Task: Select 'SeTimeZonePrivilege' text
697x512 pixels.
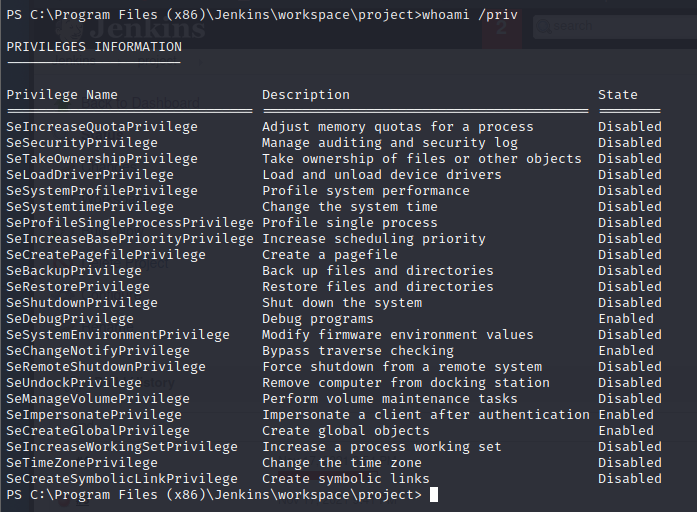Action: (x=82, y=463)
